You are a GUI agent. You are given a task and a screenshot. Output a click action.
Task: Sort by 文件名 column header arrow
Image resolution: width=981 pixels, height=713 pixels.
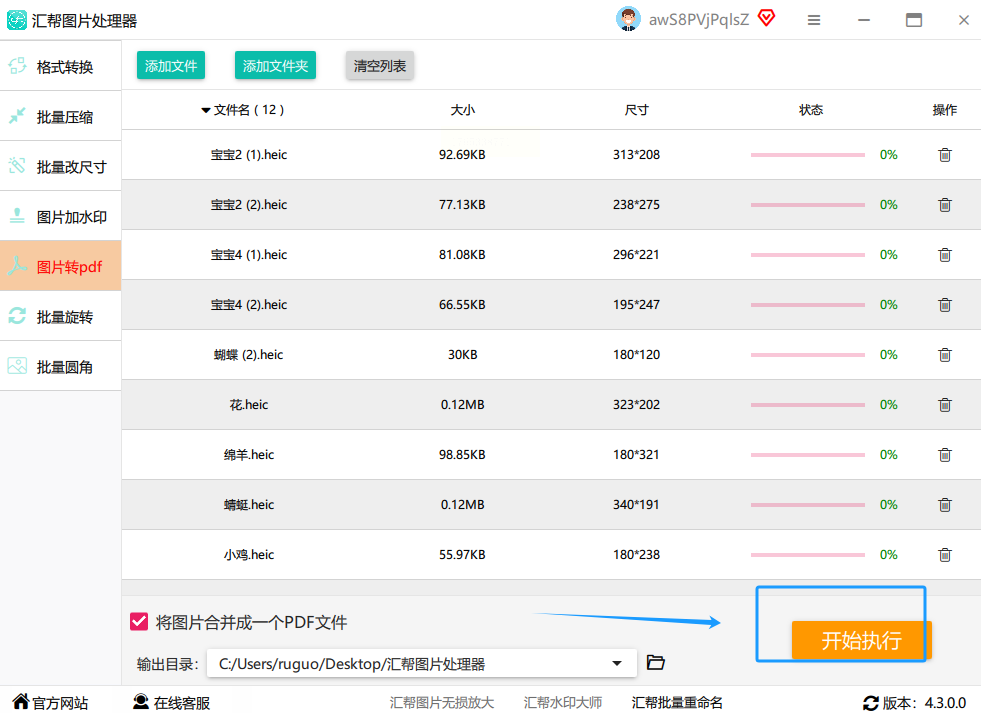(x=206, y=110)
